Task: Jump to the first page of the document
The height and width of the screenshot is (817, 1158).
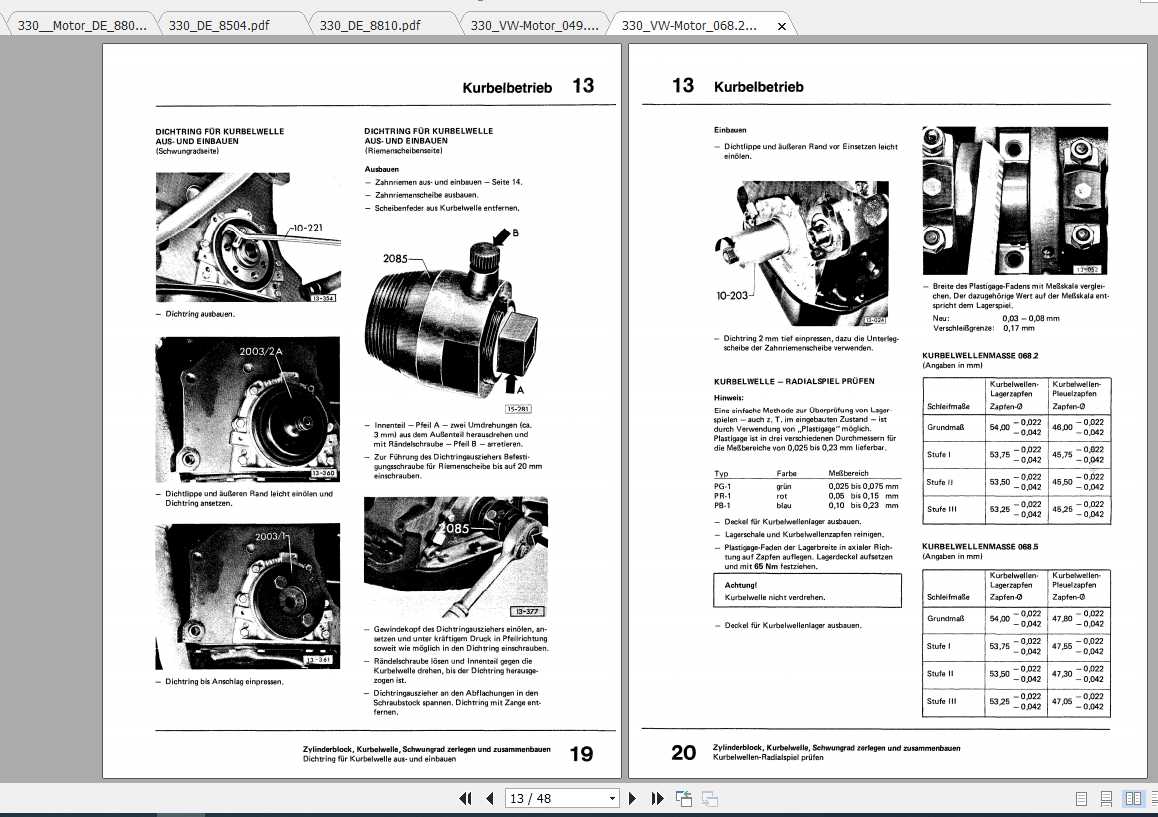Action: pyautogui.click(x=465, y=798)
